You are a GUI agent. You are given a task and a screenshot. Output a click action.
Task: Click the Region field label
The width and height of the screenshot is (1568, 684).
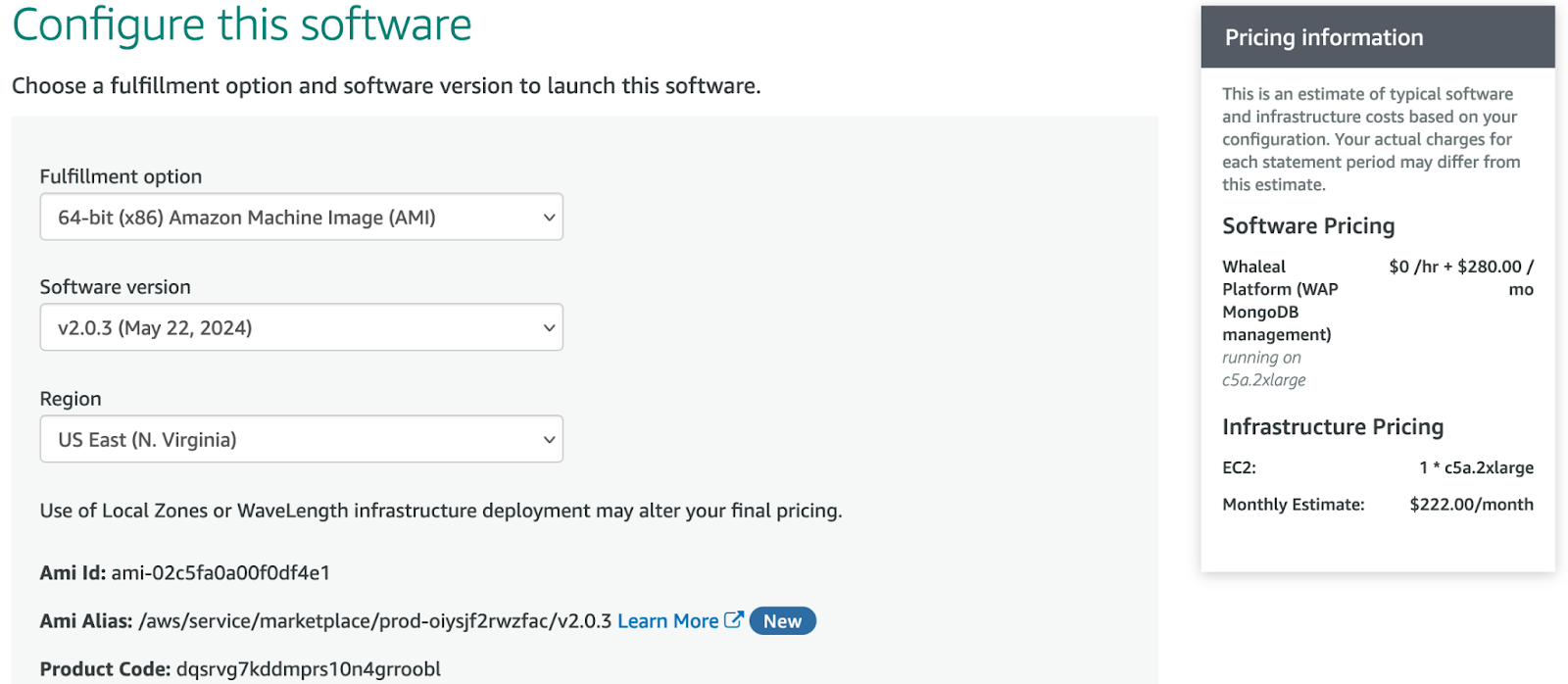coord(71,399)
